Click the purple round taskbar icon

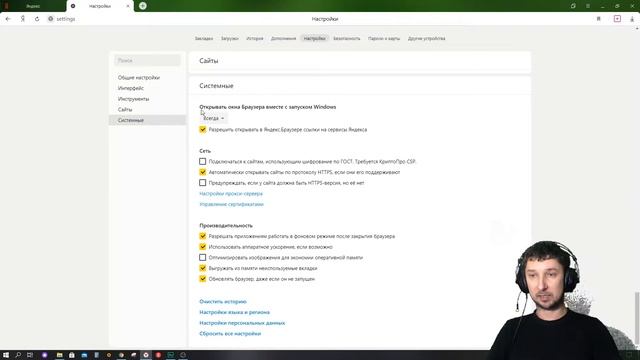tap(44, 355)
